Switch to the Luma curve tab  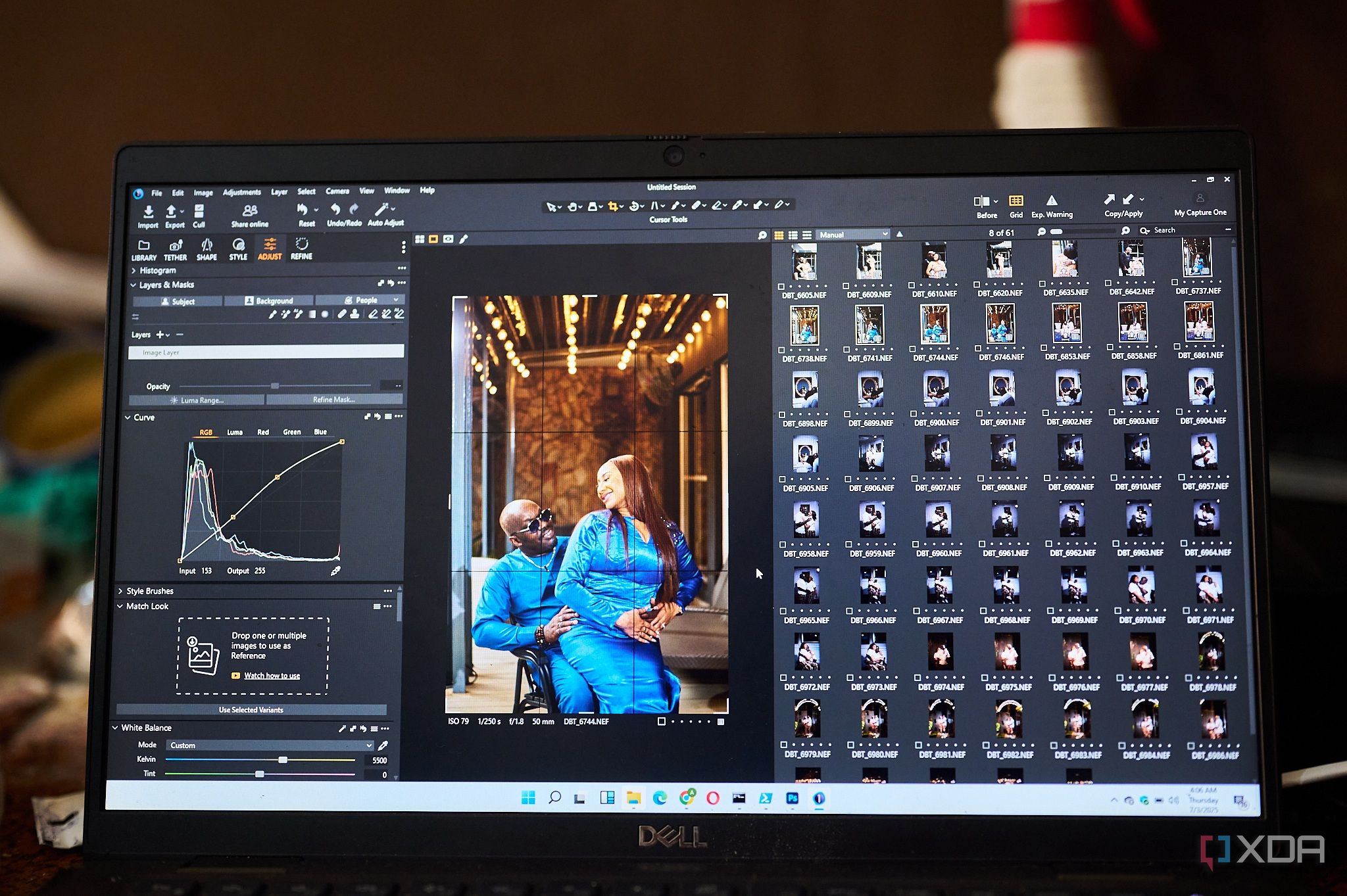[235, 432]
